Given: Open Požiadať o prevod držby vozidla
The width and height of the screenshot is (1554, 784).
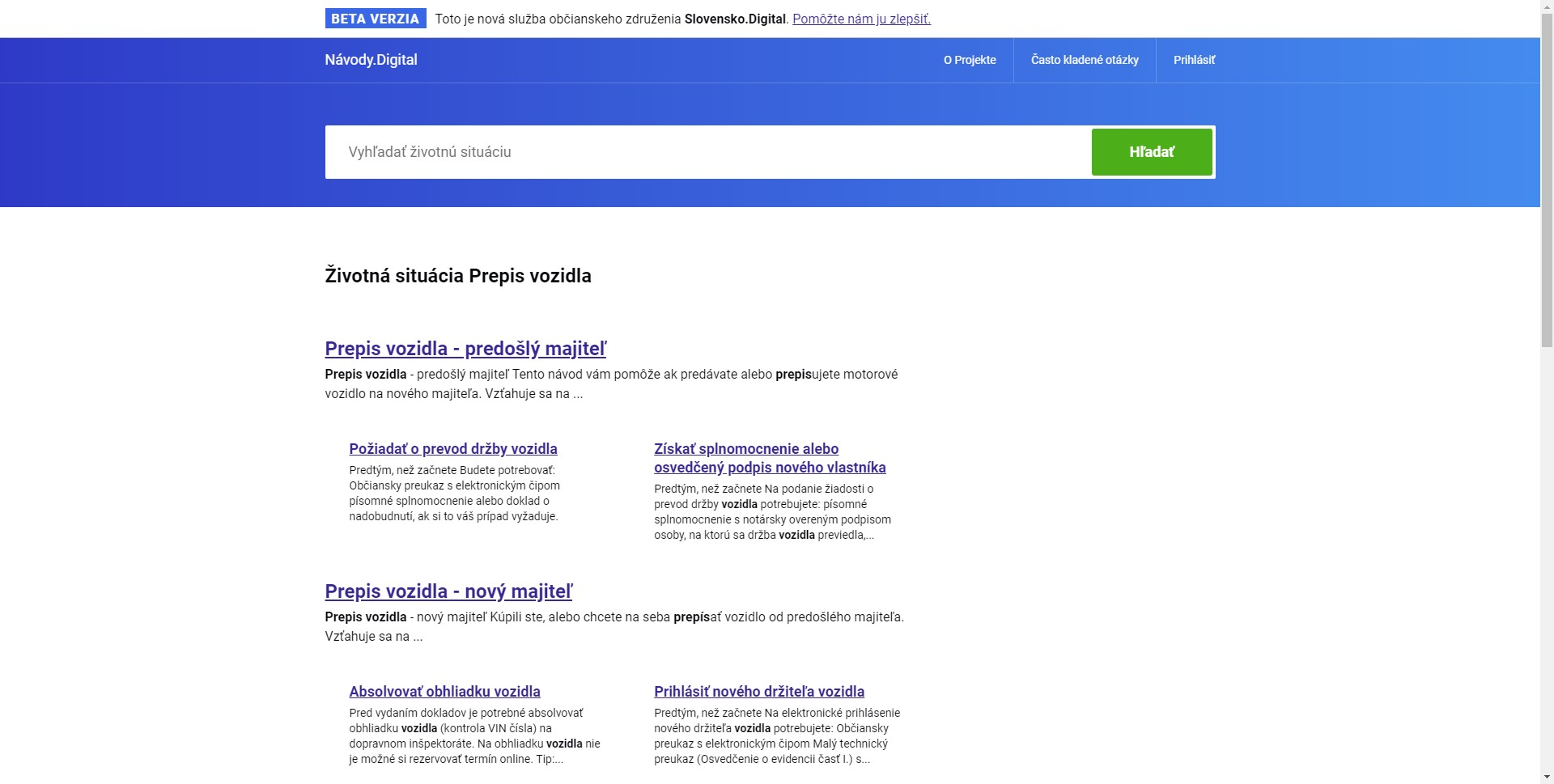Looking at the screenshot, I should pos(453,449).
